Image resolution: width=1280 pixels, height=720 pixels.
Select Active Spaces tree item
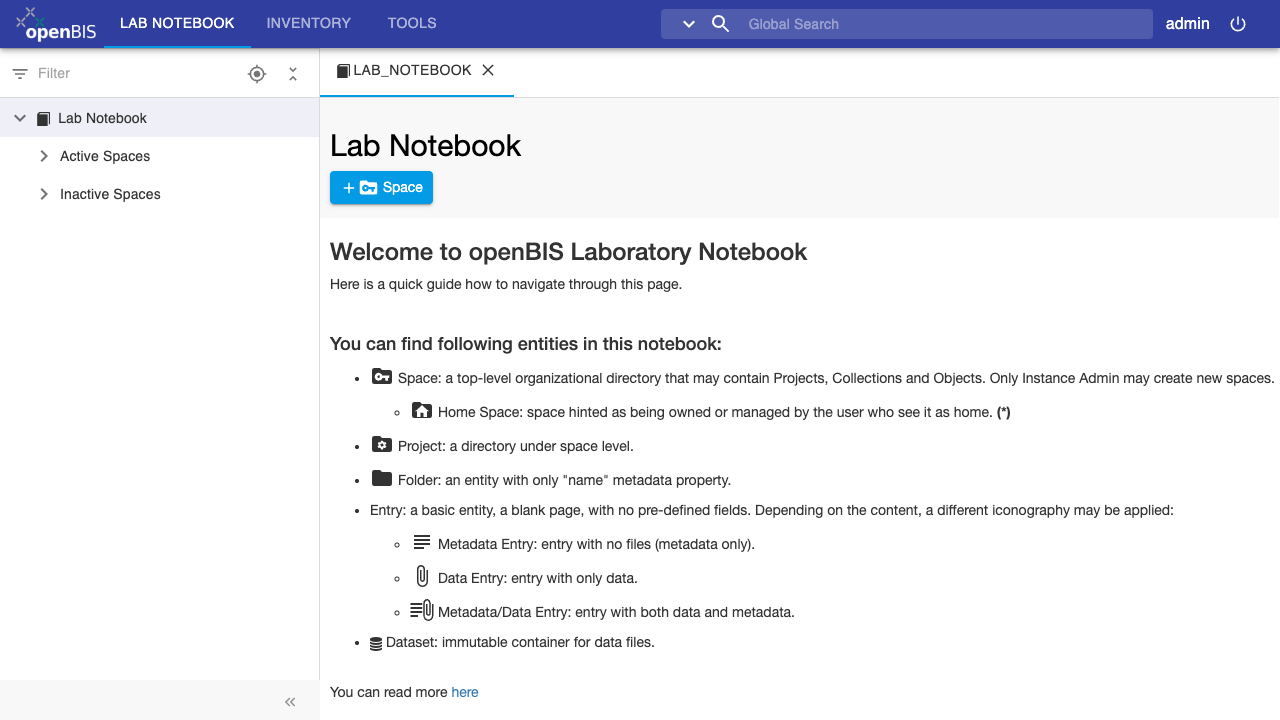point(105,156)
